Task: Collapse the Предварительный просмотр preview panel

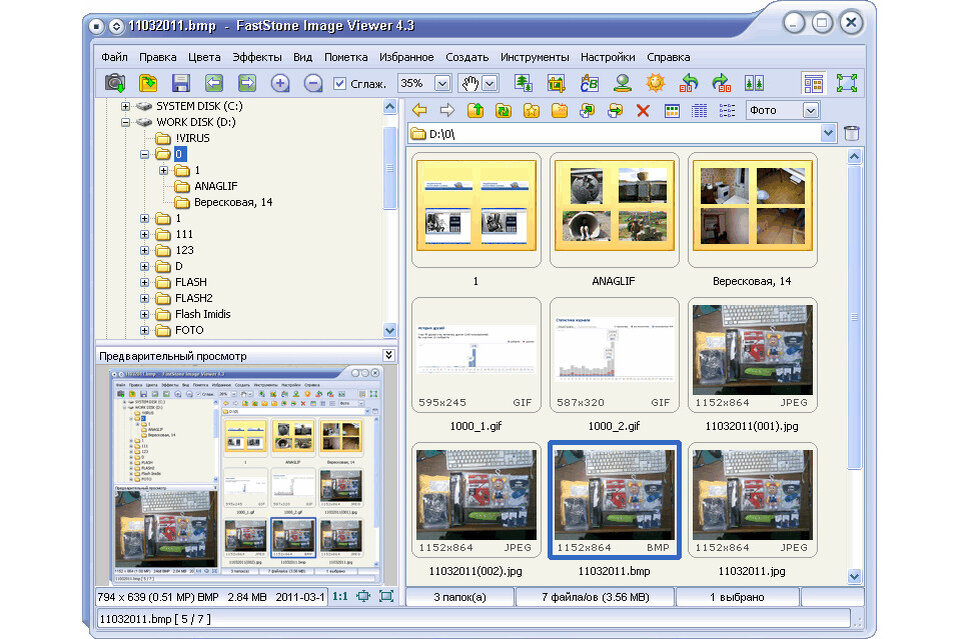Action: pos(388,355)
